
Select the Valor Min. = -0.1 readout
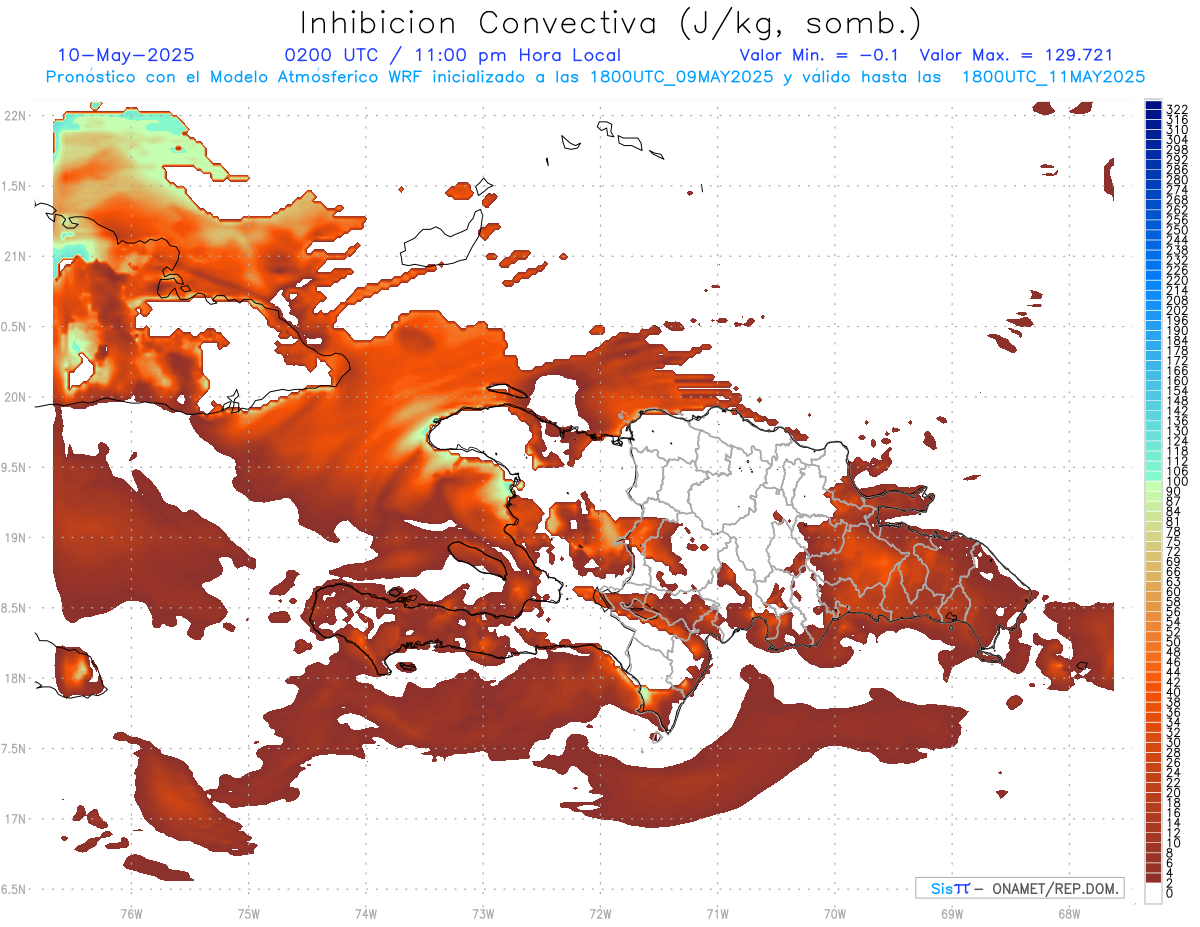pyautogui.click(x=819, y=55)
